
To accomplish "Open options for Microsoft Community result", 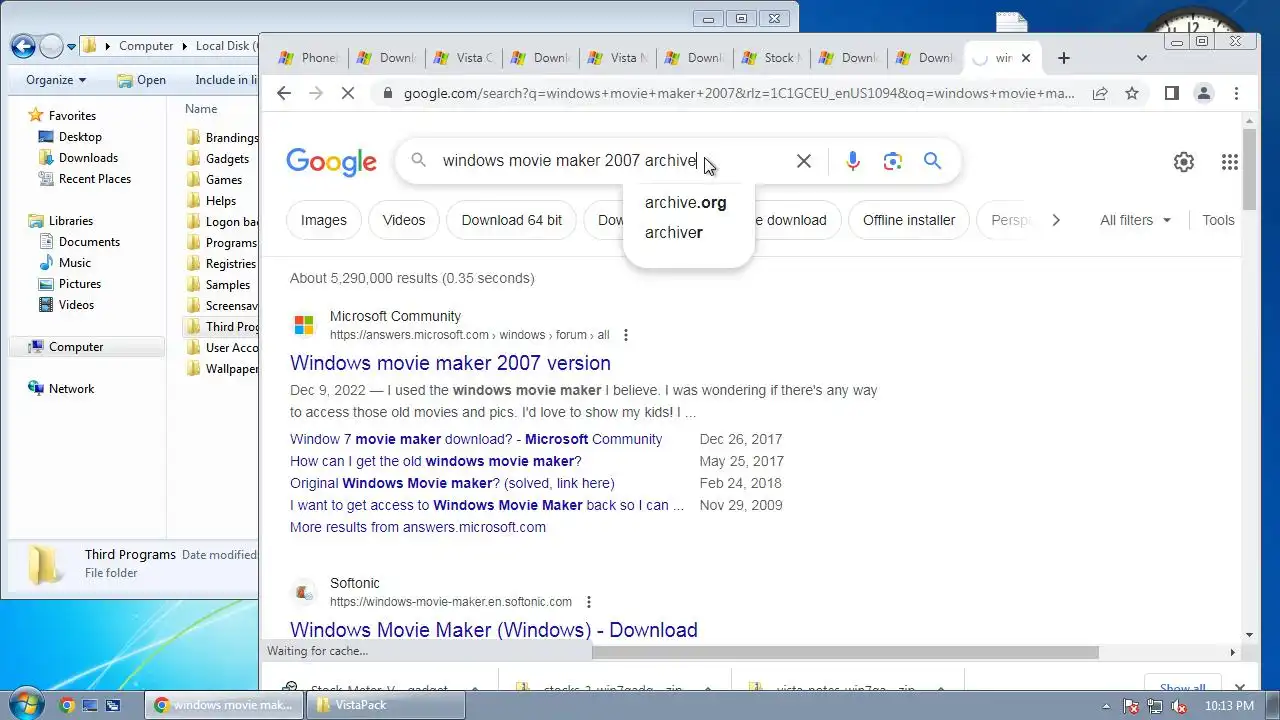I will tap(626, 335).
